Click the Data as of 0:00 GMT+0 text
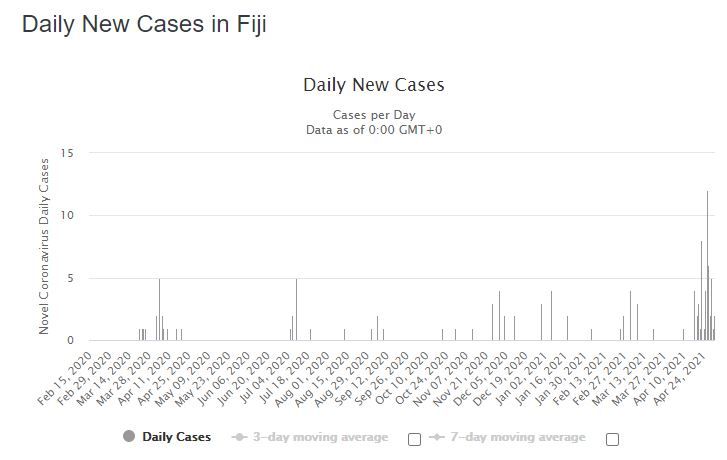727x460 pixels. coord(373,130)
